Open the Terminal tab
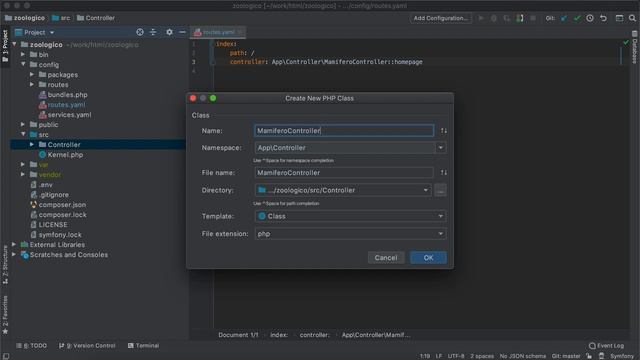The width and height of the screenshot is (640, 360). coord(143,346)
